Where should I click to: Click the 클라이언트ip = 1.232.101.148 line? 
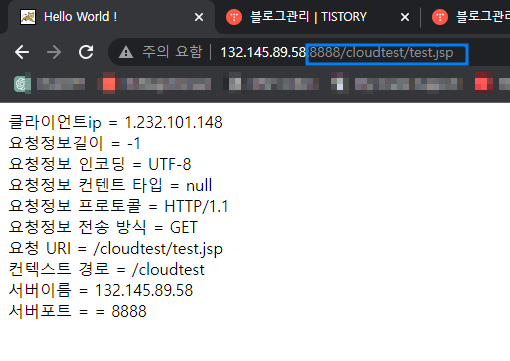[115, 122]
